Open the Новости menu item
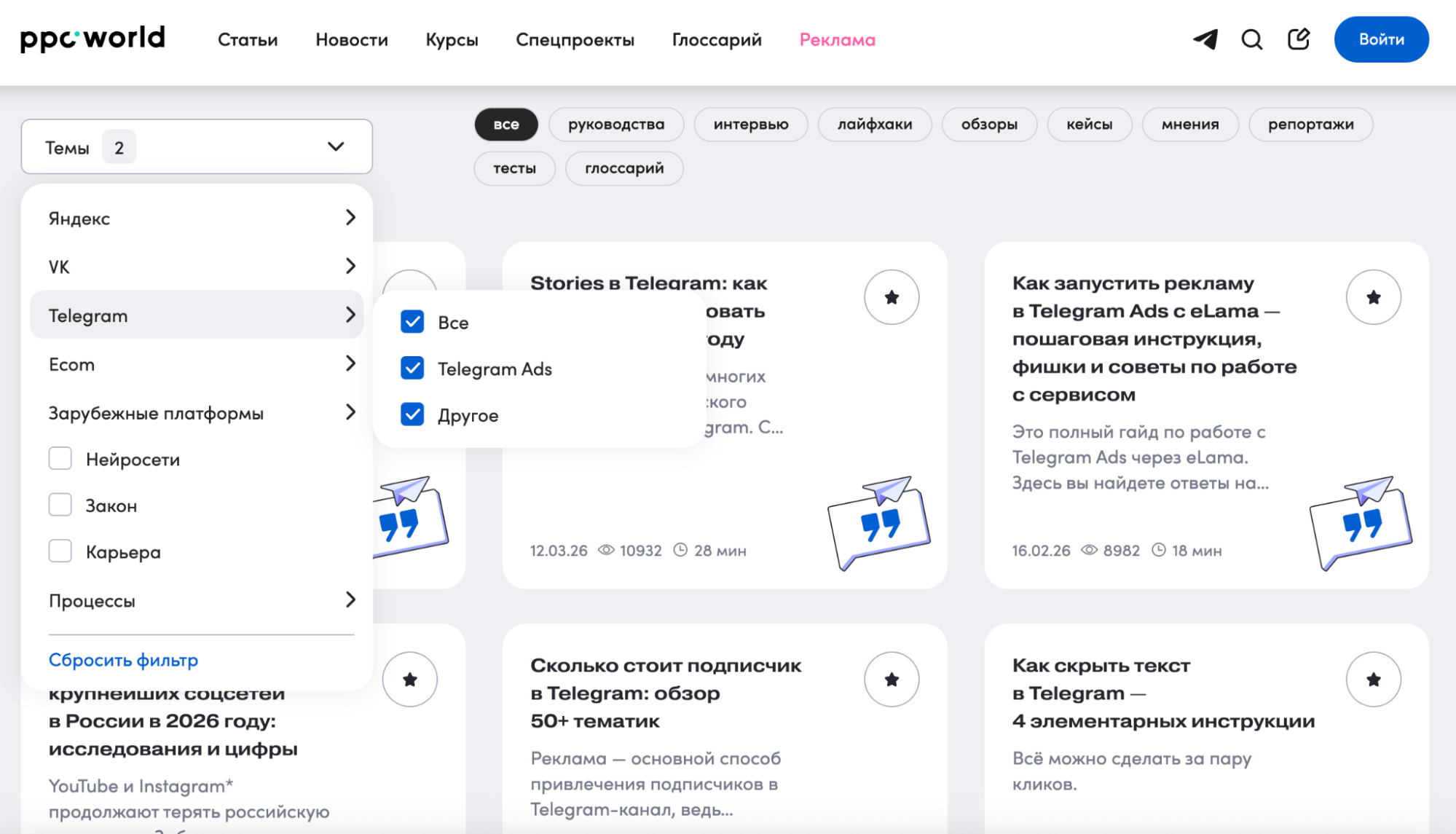1456x834 pixels. pyautogui.click(x=352, y=40)
